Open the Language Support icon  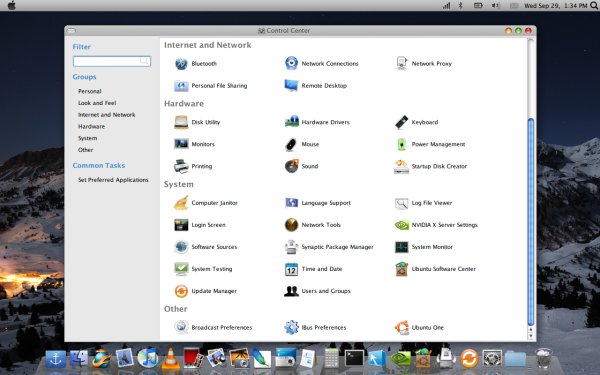tap(291, 203)
